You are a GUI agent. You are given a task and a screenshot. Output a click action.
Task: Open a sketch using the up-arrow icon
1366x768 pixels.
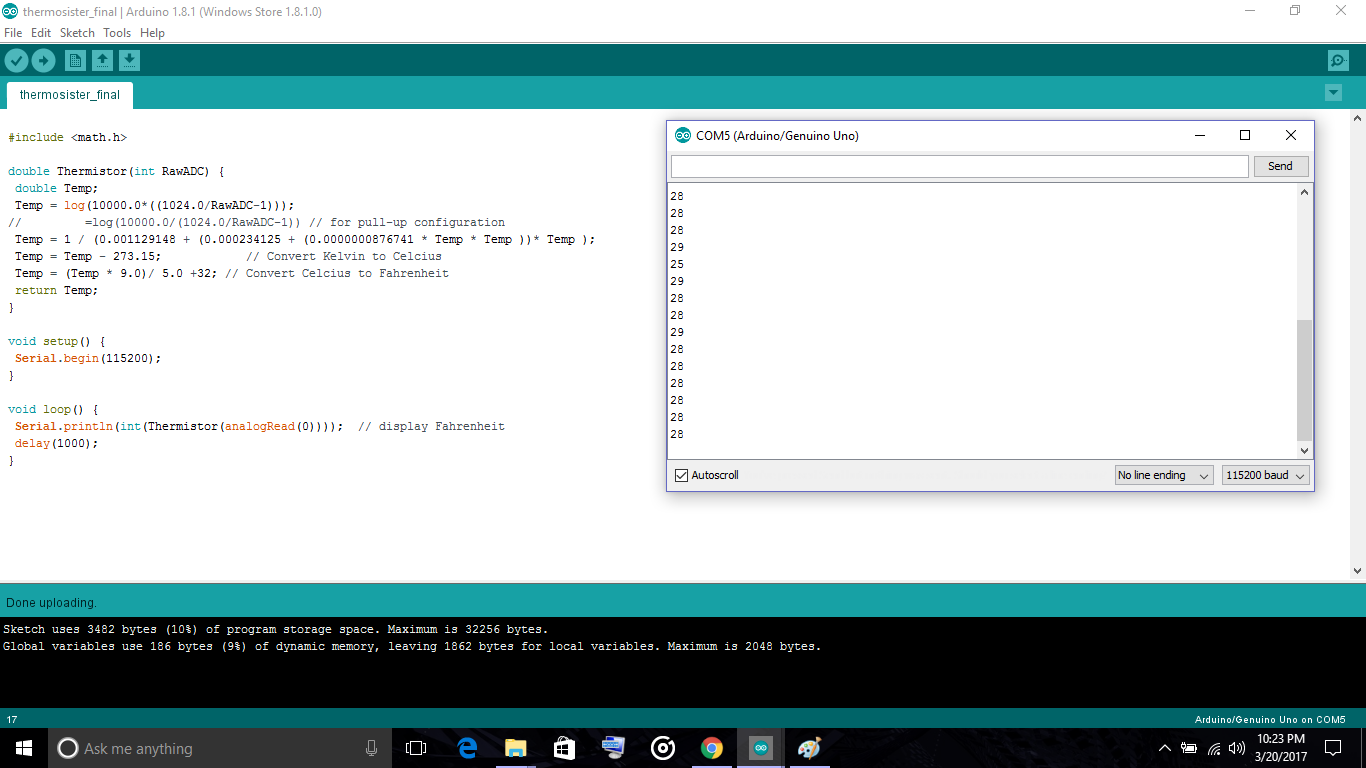point(102,61)
